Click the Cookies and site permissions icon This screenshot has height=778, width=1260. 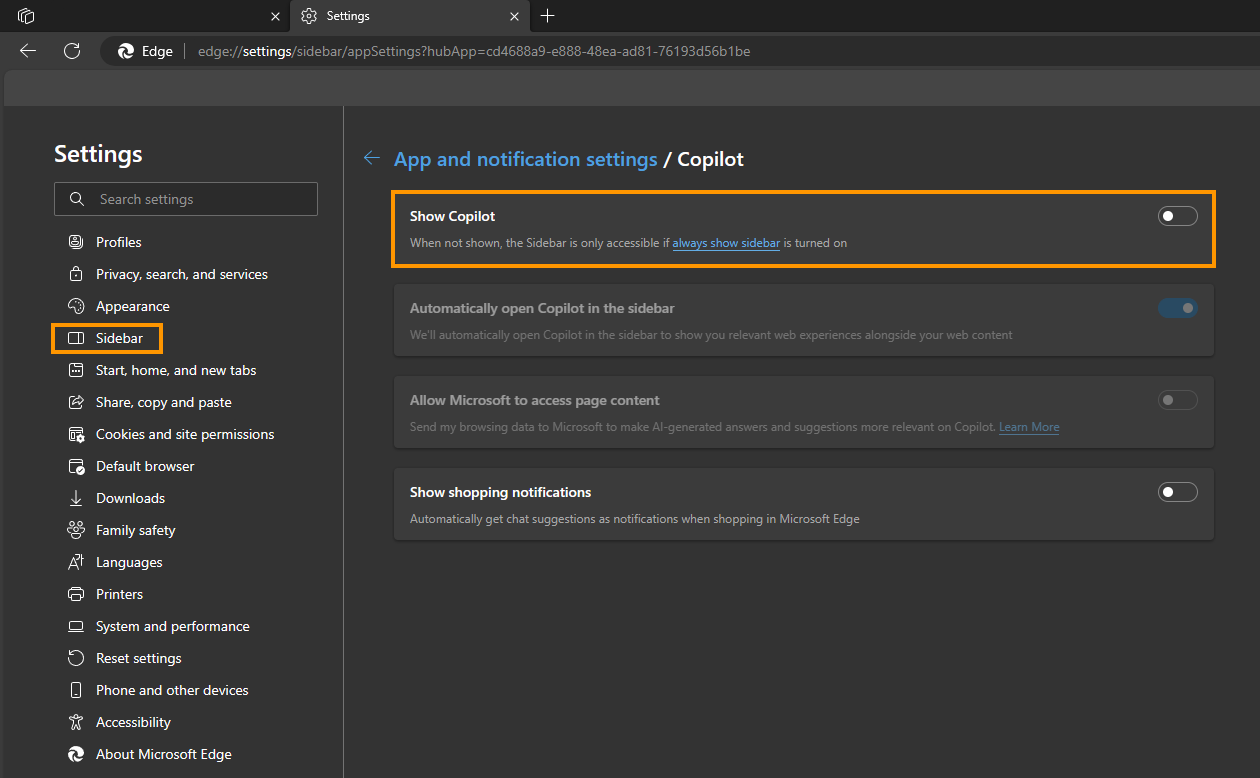(76, 434)
